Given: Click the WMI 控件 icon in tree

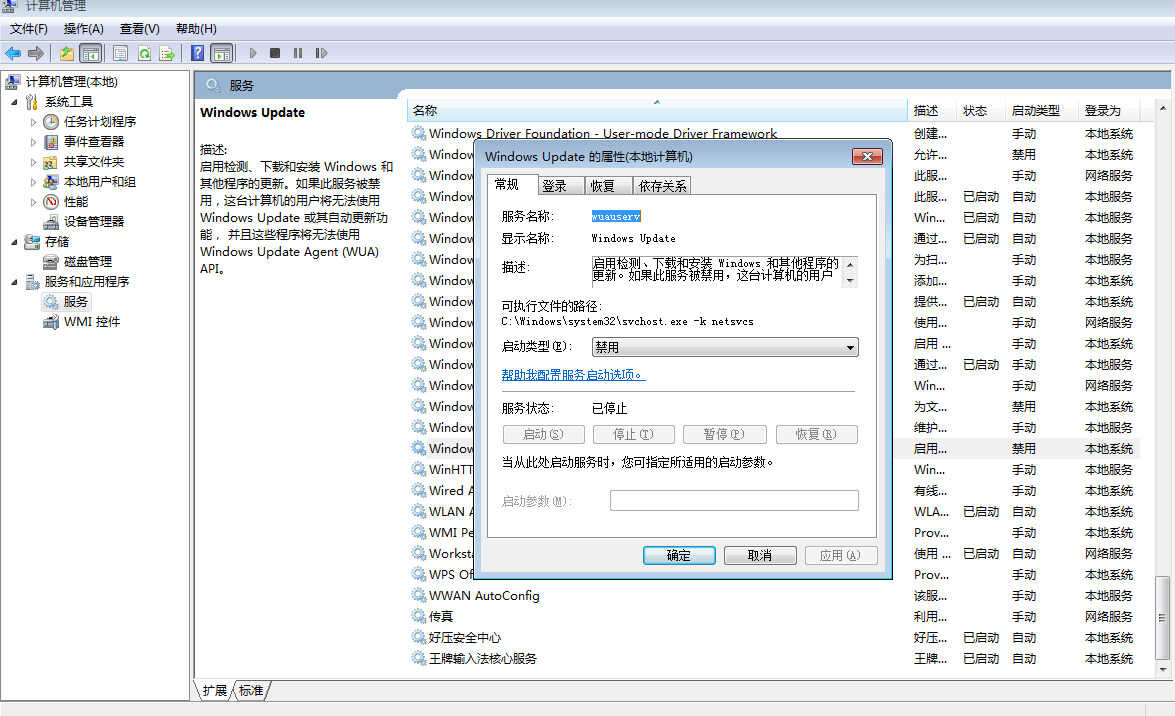Looking at the screenshot, I should click(x=51, y=322).
